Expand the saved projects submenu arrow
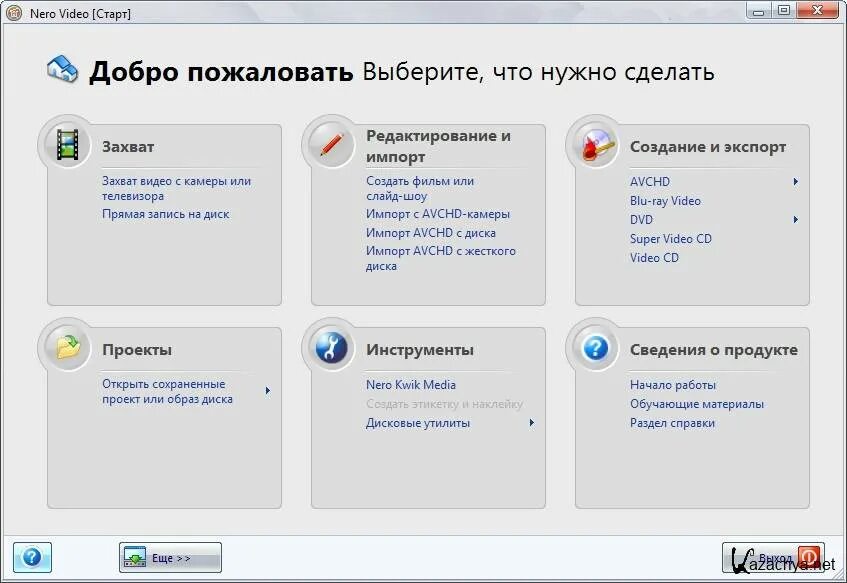The height and width of the screenshot is (583, 847). 267,390
